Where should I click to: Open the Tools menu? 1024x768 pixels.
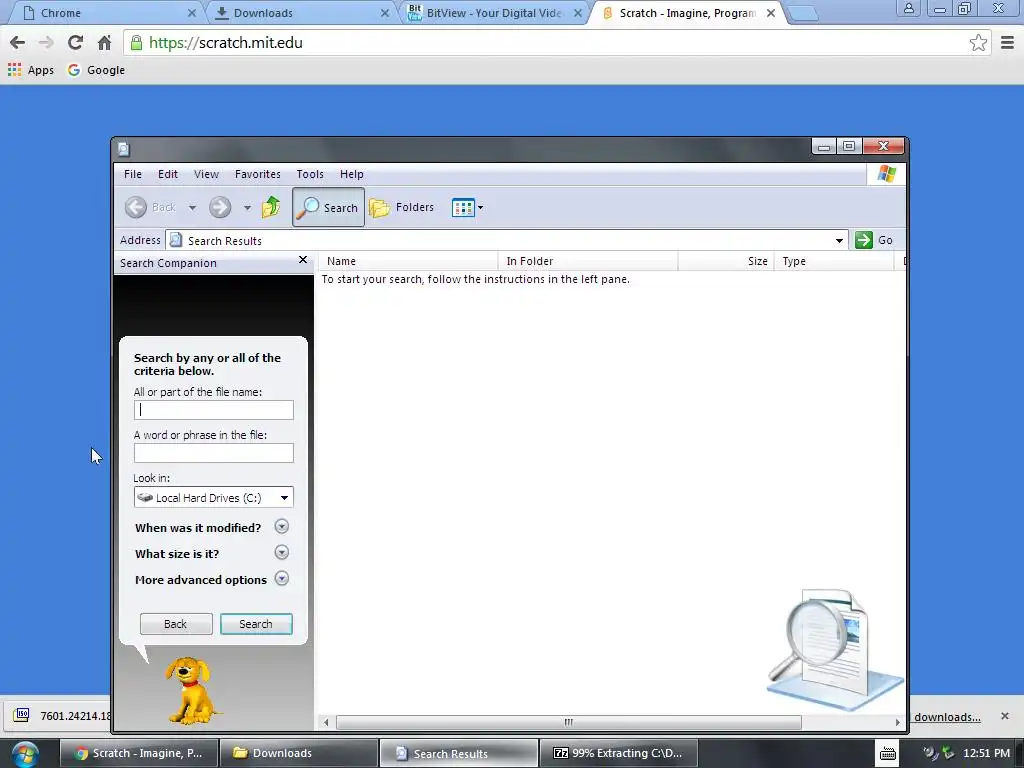pos(310,174)
